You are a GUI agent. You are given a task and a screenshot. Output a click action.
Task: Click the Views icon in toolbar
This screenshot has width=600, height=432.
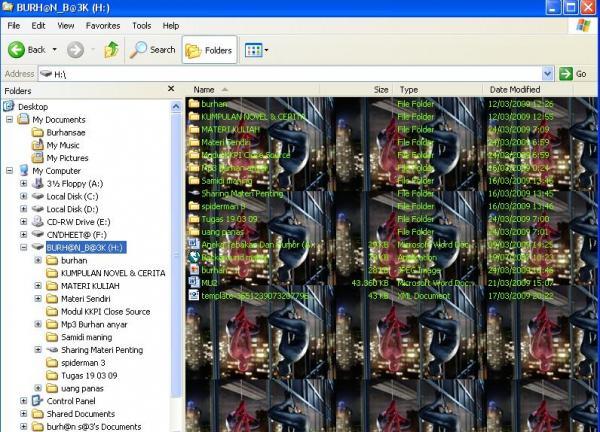253,50
